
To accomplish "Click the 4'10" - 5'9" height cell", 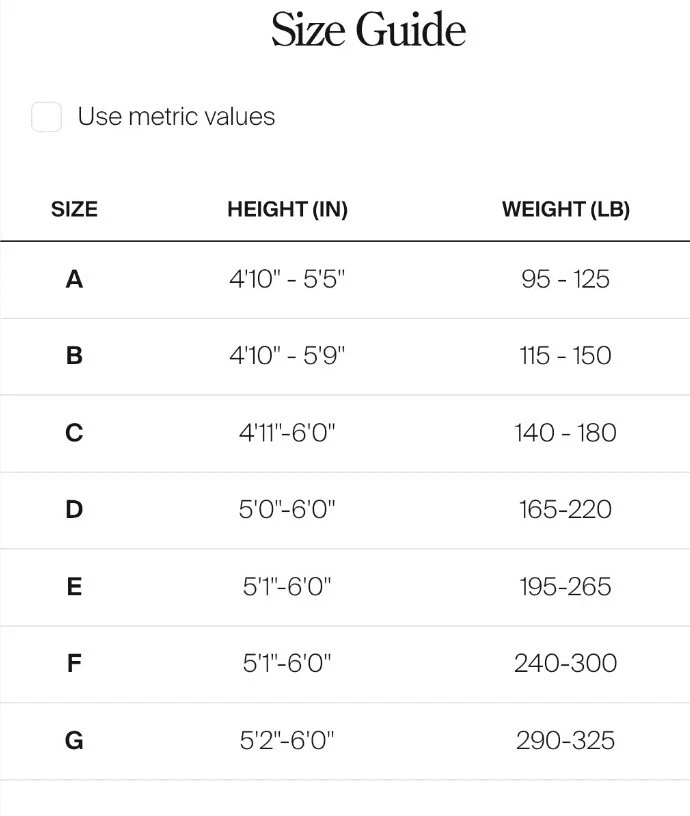I will click(287, 356).
